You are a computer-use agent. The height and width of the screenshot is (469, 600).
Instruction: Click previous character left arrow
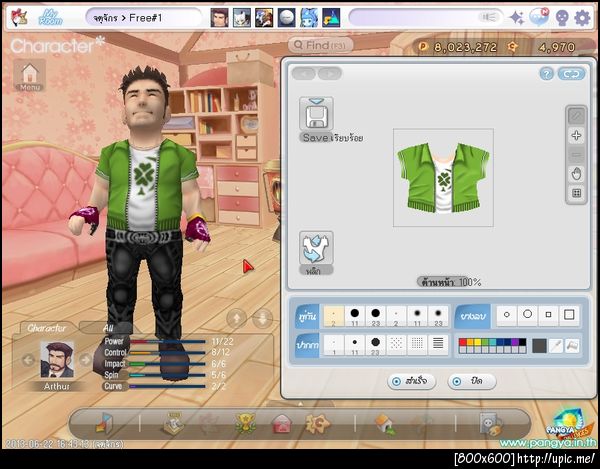click(x=28, y=360)
